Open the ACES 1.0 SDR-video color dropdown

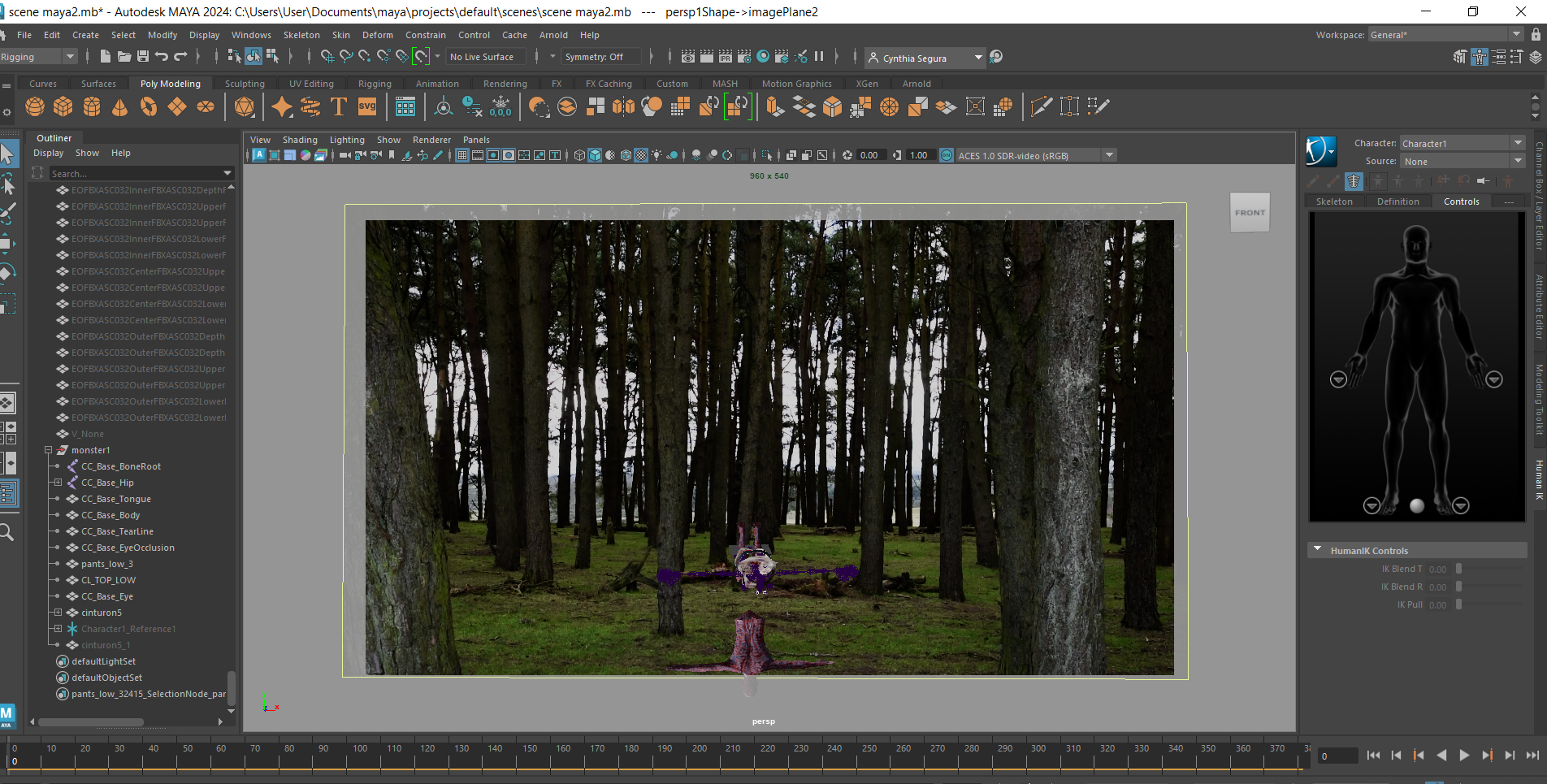[1036, 155]
